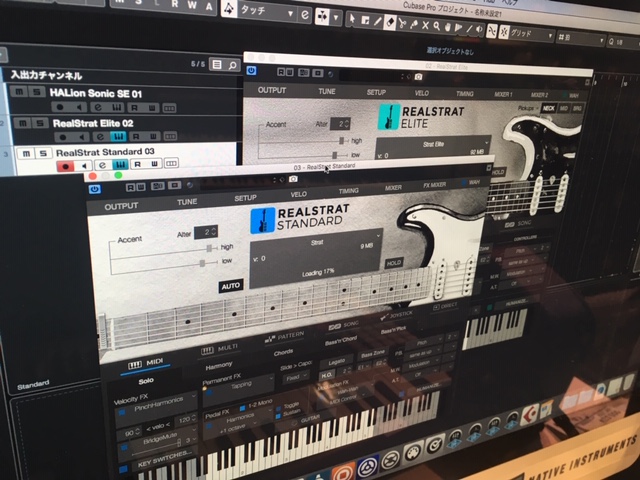Open Edit Instrument for RealStrat Elite 02 track
Viewport: 640px width, 480px height.
coord(118,136)
